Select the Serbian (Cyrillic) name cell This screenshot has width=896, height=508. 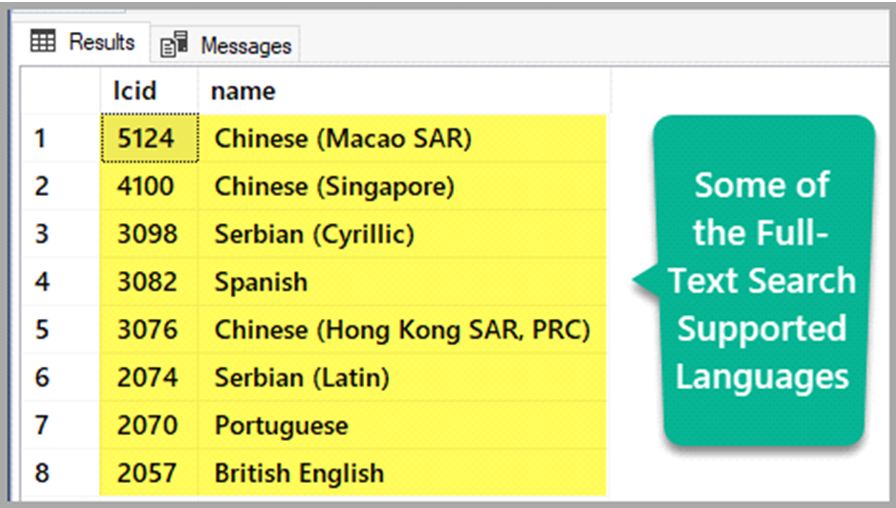click(402, 234)
